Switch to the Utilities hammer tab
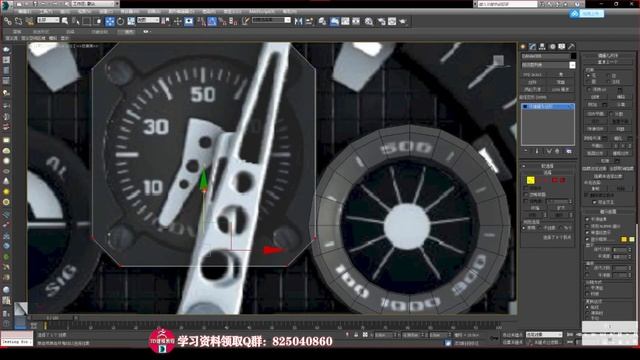This screenshot has height=360, width=640. (x=571, y=47)
